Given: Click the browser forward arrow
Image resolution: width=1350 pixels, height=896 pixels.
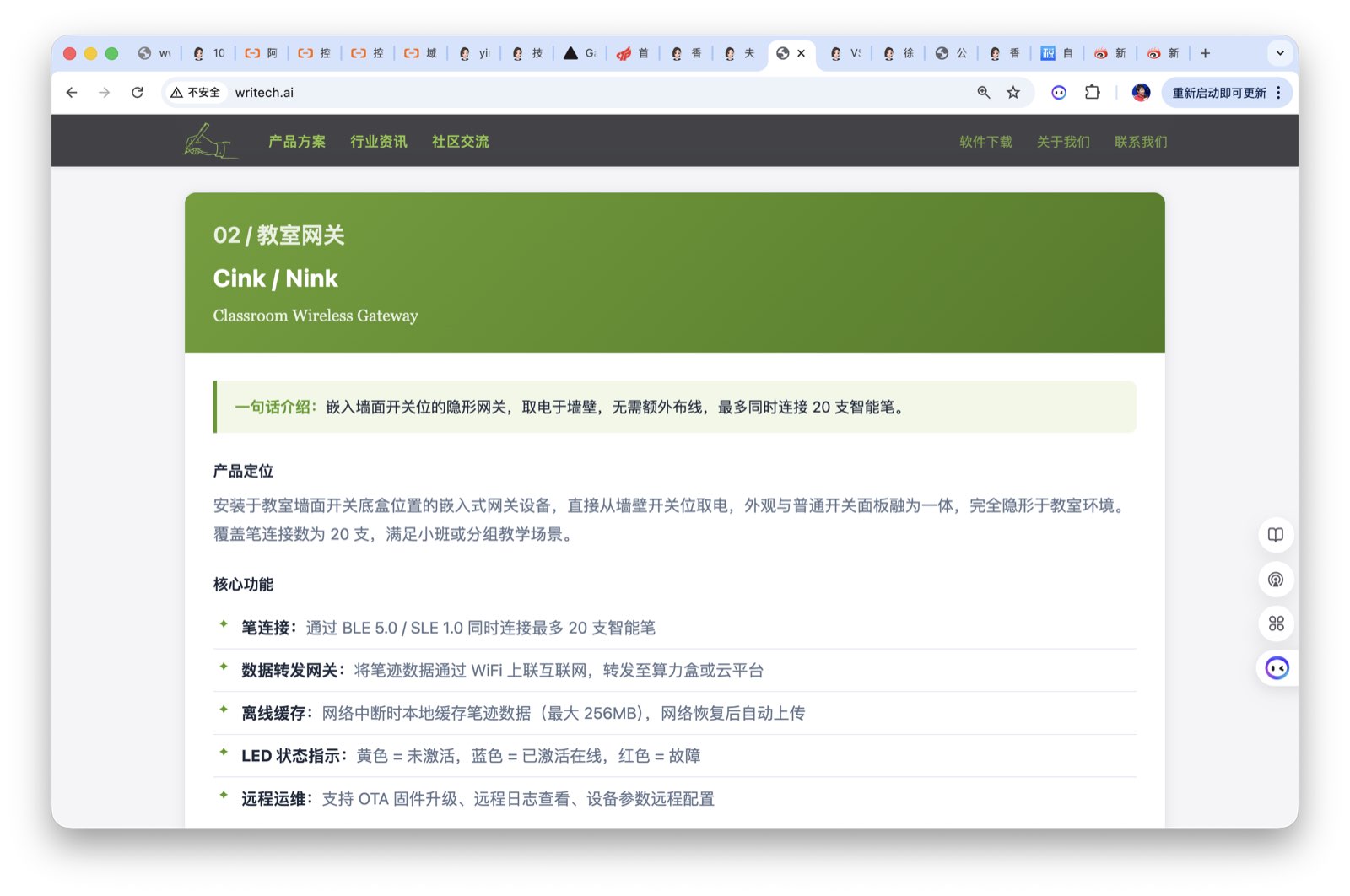Looking at the screenshot, I should 104,93.
